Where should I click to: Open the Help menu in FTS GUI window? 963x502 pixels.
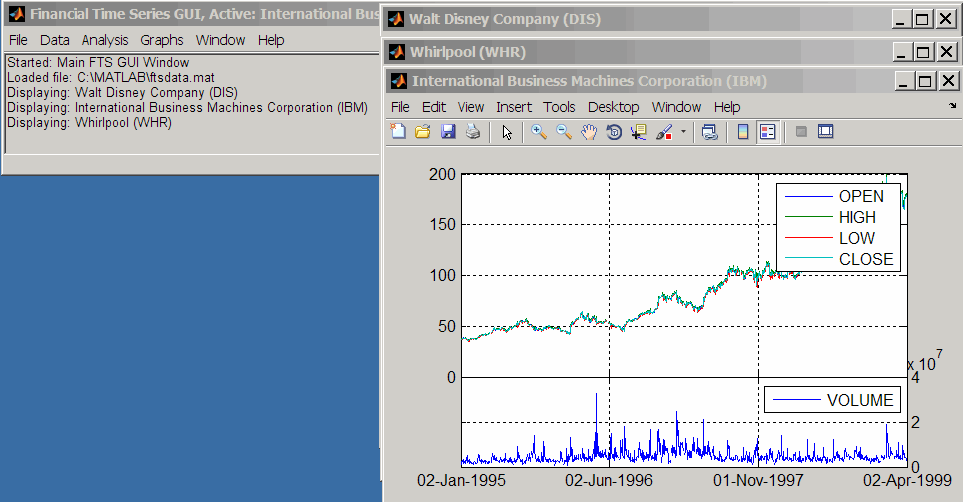271,40
